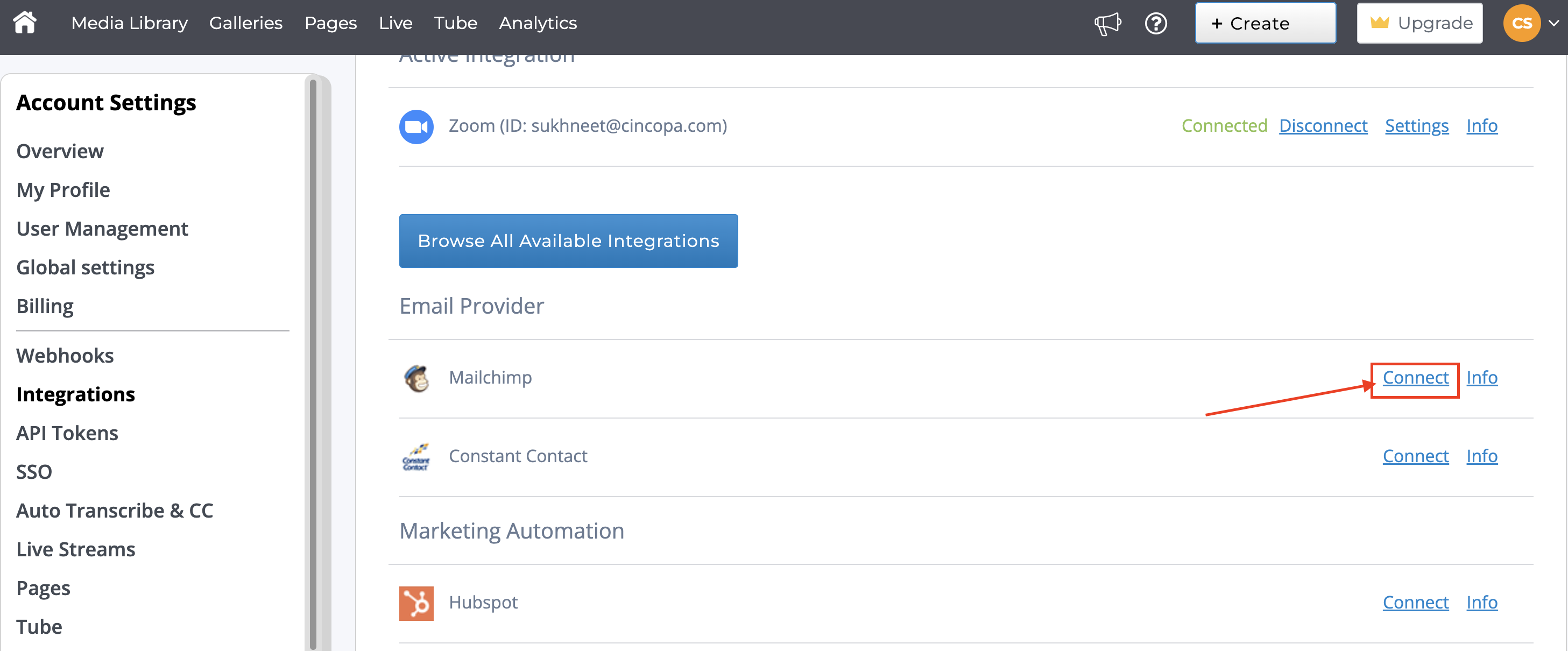Image resolution: width=1568 pixels, height=651 pixels.
Task: Open the Create button menu
Action: [x=1265, y=23]
